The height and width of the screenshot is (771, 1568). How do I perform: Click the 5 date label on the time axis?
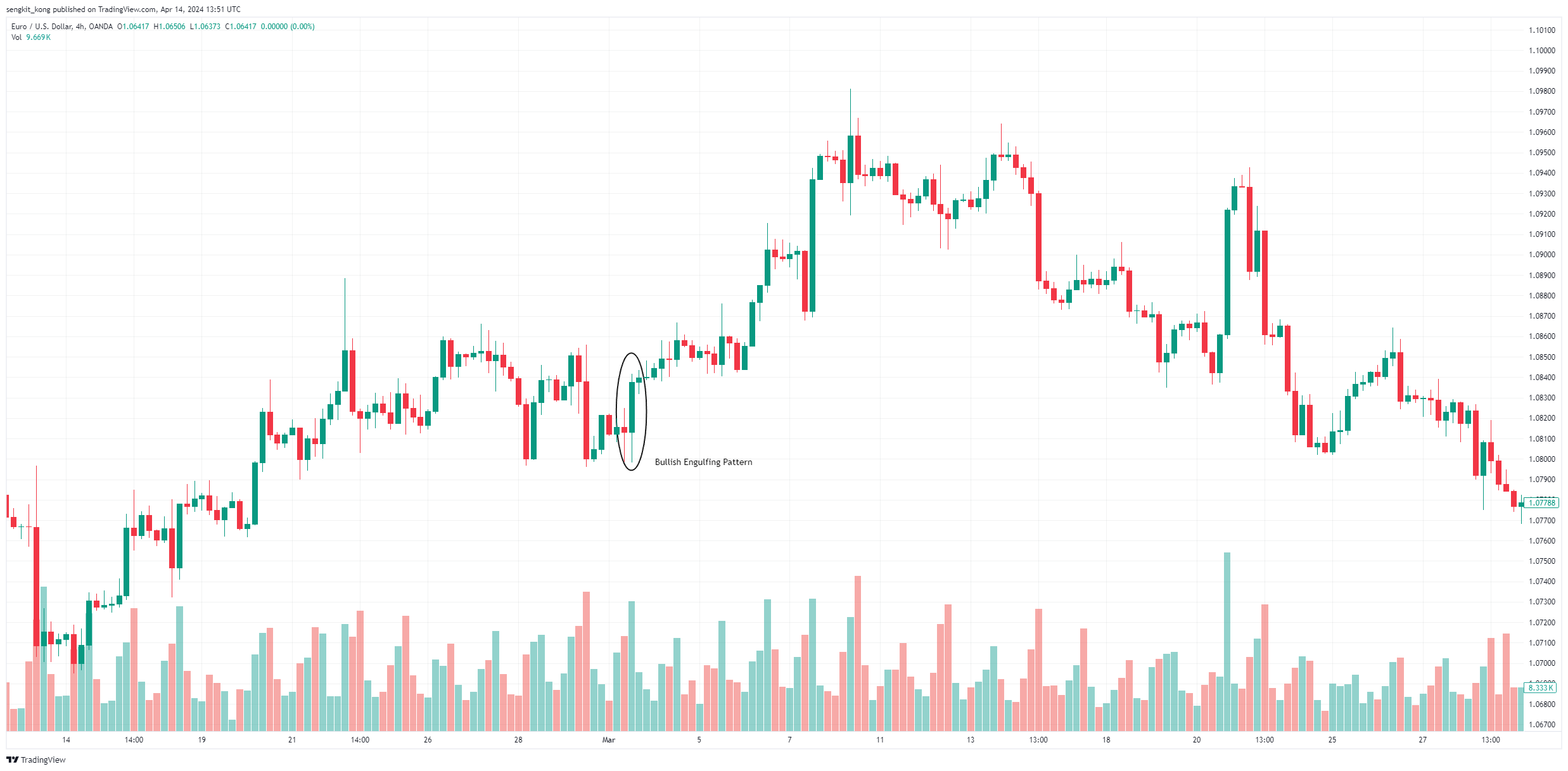(699, 739)
